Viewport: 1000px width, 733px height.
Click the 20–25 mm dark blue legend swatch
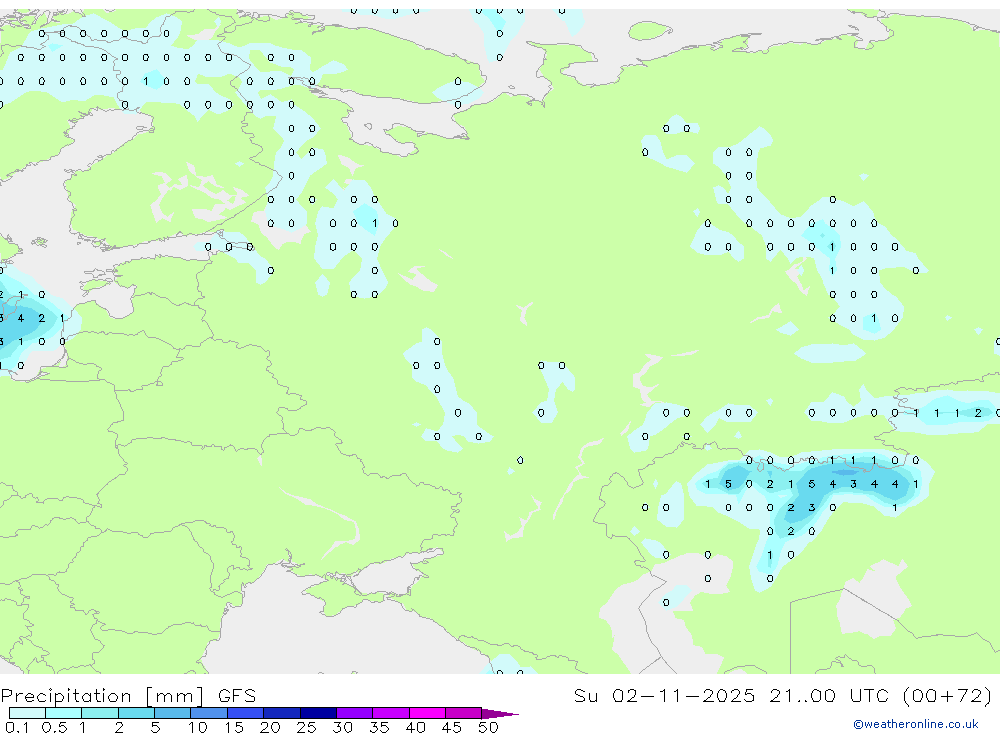282,713
